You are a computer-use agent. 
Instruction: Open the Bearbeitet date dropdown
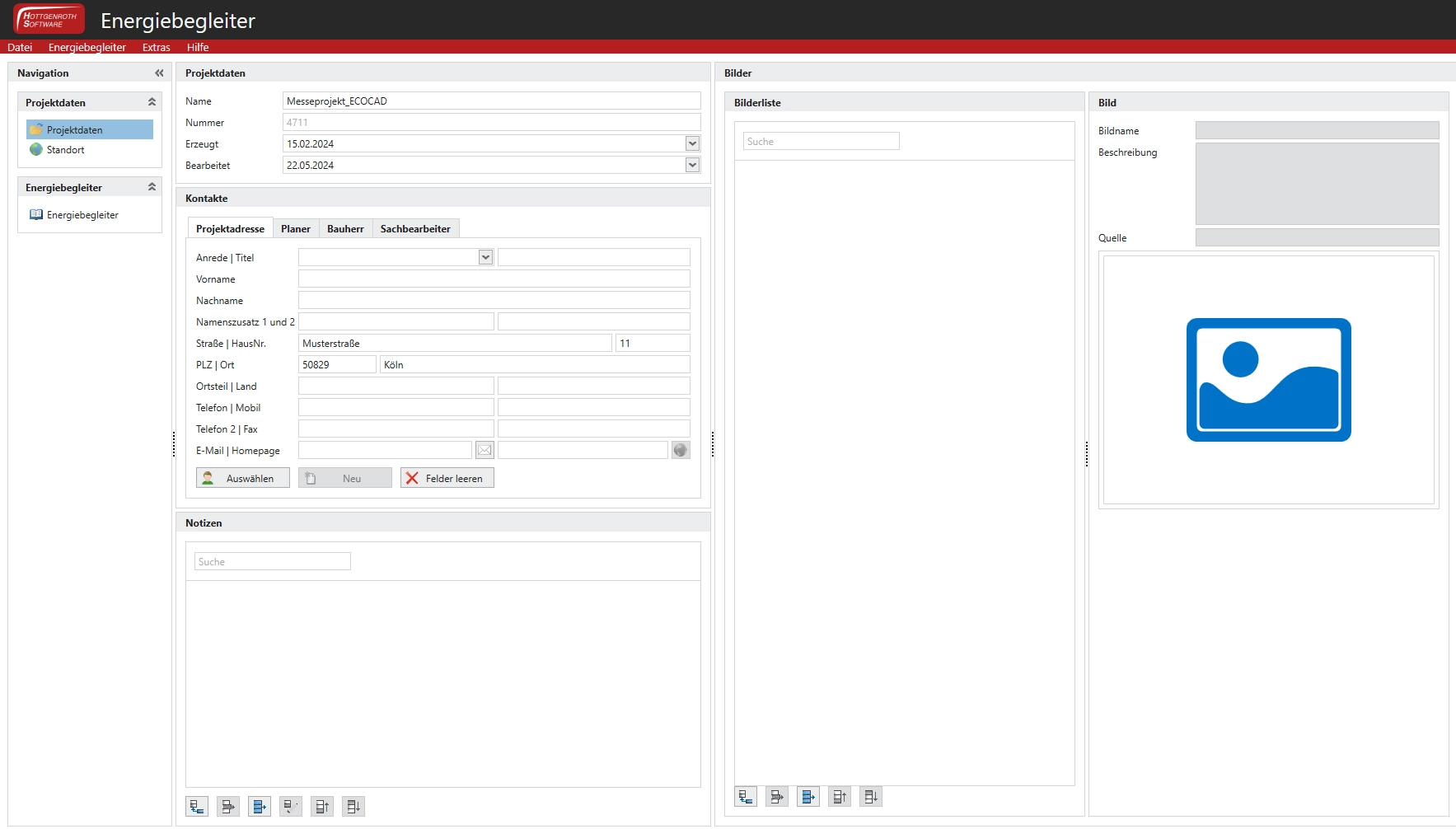click(x=692, y=166)
